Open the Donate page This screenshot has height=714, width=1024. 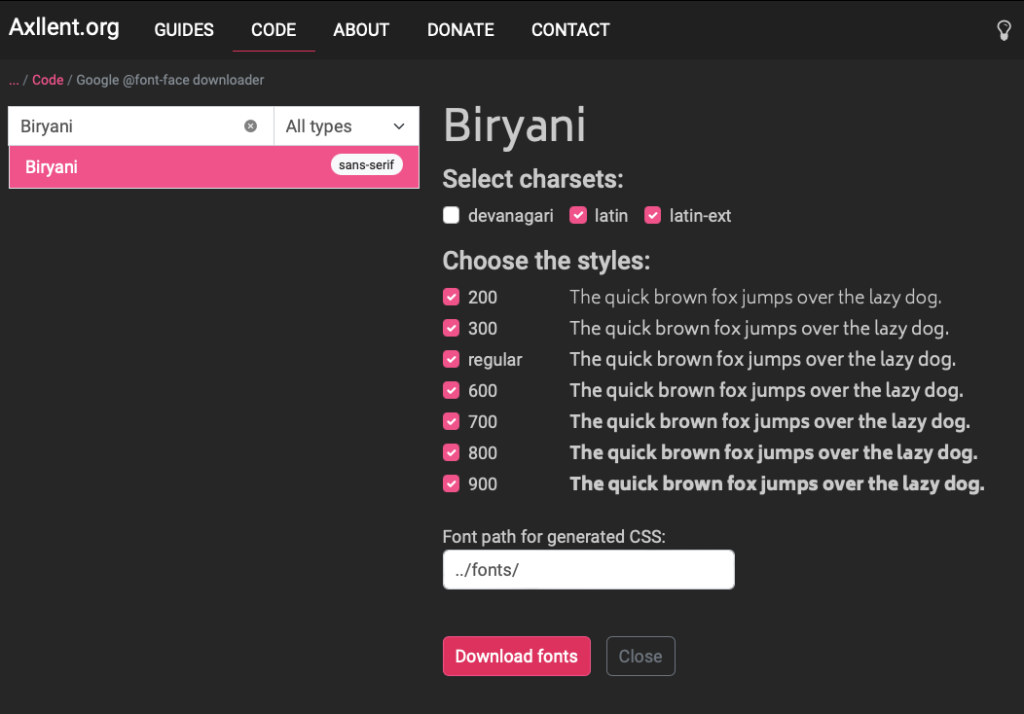pos(460,30)
